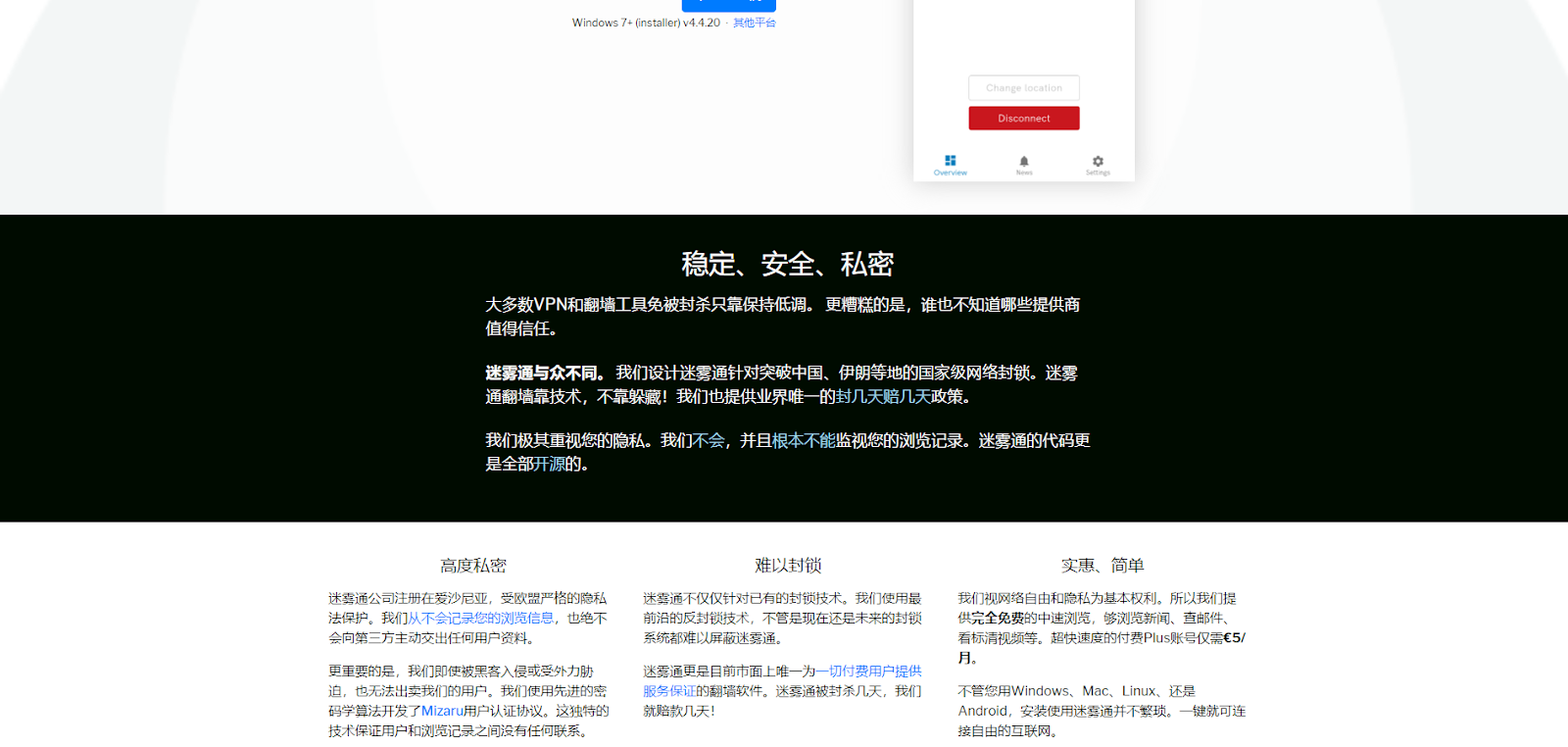Follow the 根本不能 link

tap(804, 440)
